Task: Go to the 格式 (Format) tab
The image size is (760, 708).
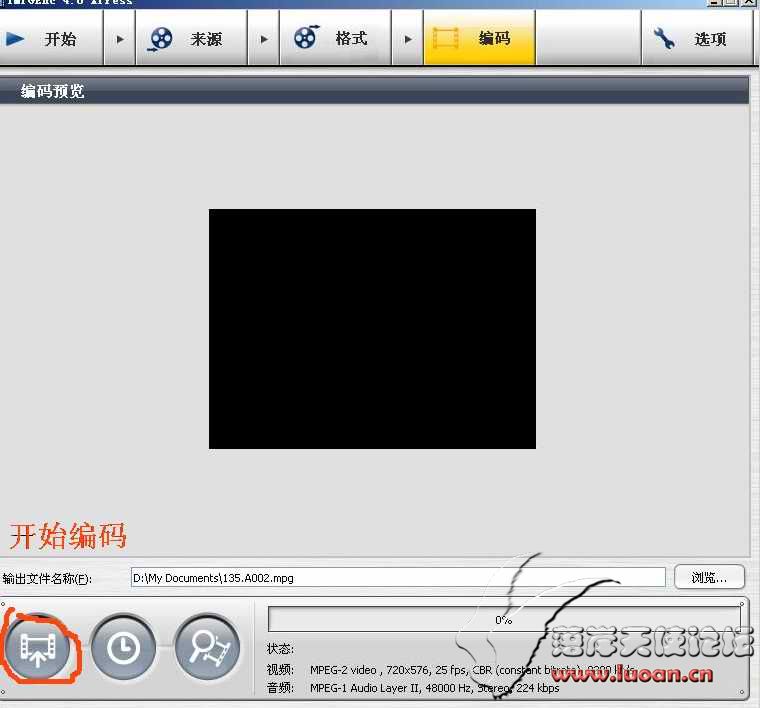Action: pyautogui.click(x=335, y=38)
